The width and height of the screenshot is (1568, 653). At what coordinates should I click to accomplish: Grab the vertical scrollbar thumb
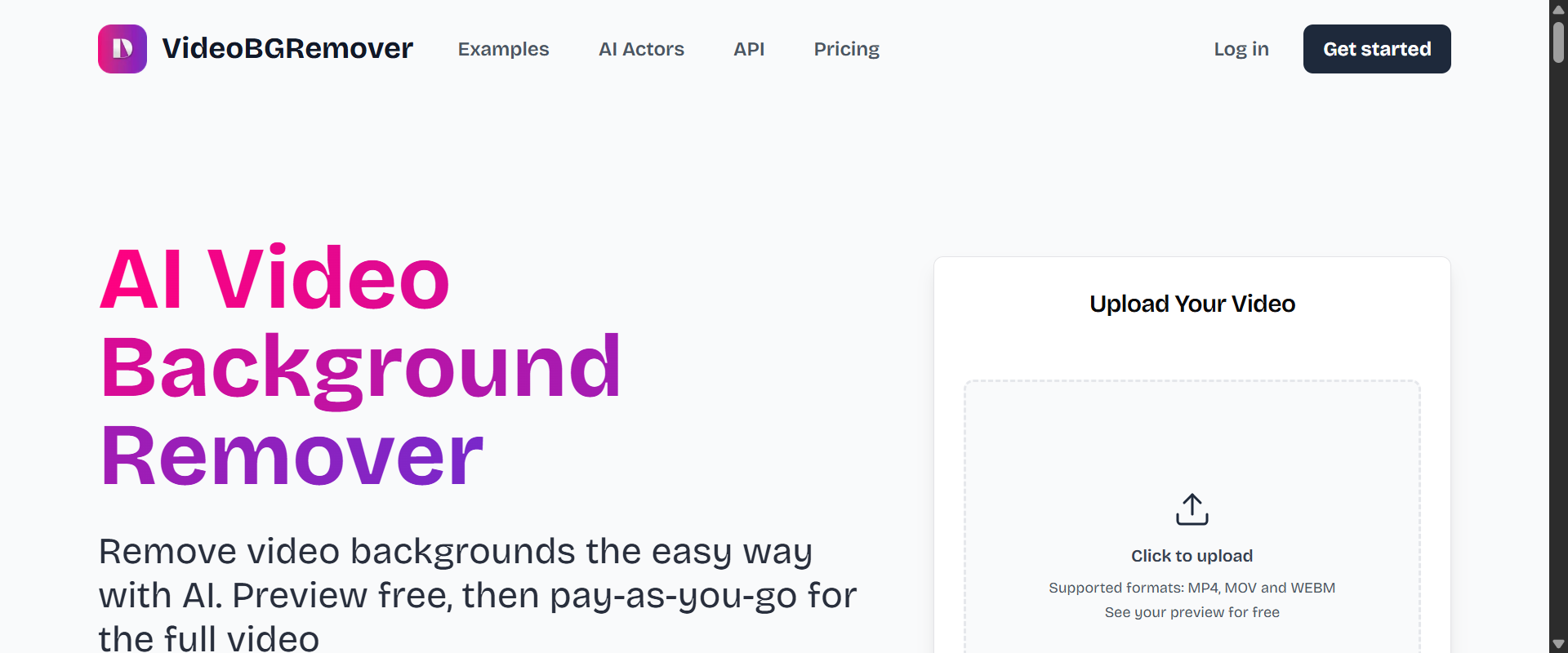coord(1558,42)
